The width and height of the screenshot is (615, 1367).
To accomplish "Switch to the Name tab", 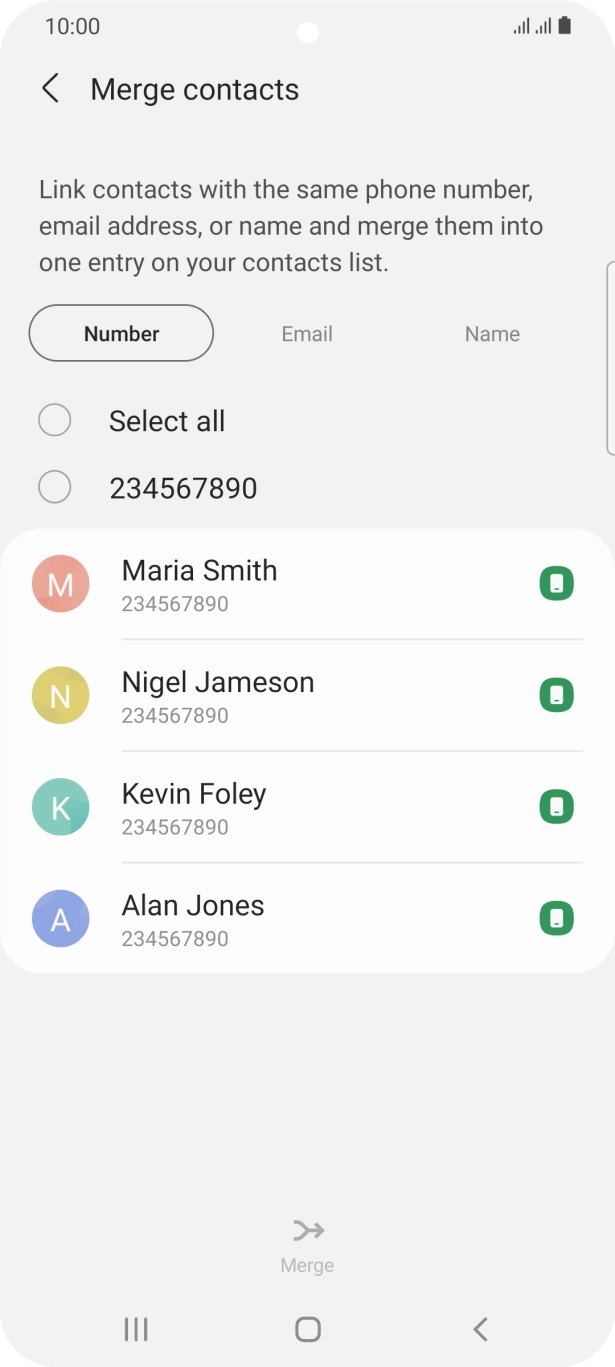I will [x=492, y=334].
